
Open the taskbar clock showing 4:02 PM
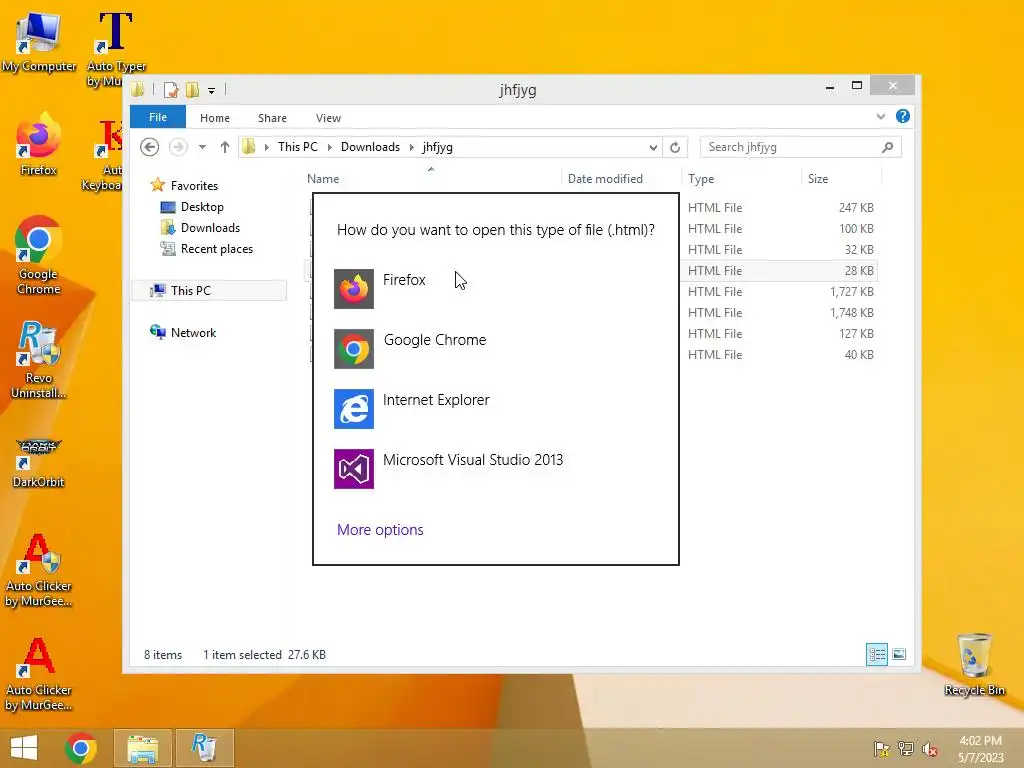pos(980,749)
